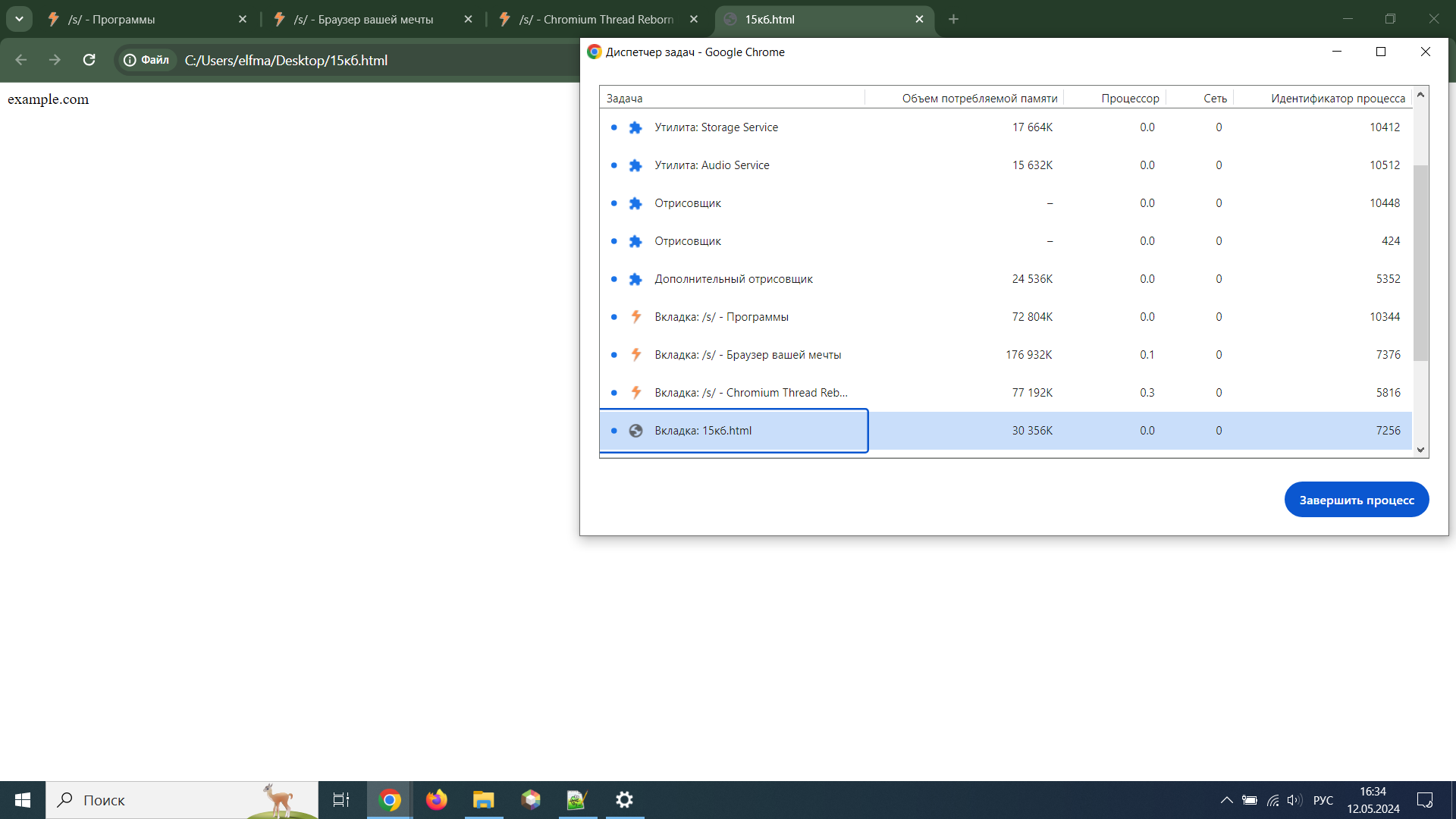Open Task View from the taskbar

(341, 800)
